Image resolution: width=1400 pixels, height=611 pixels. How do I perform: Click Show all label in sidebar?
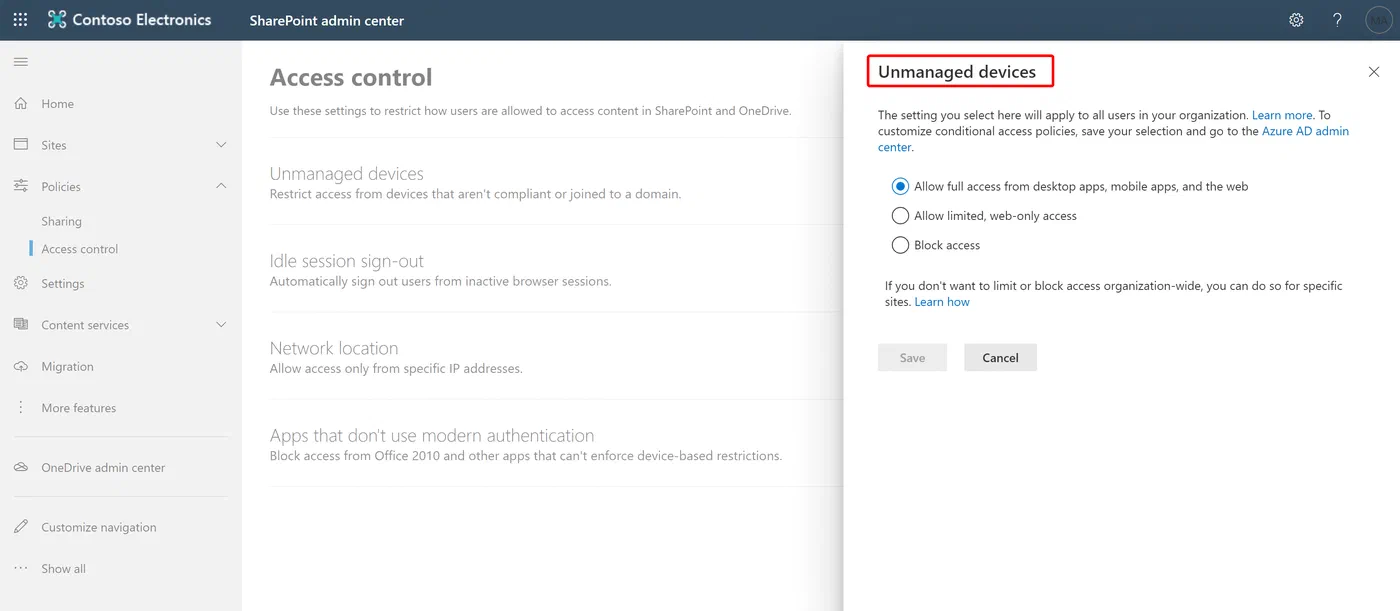(63, 569)
